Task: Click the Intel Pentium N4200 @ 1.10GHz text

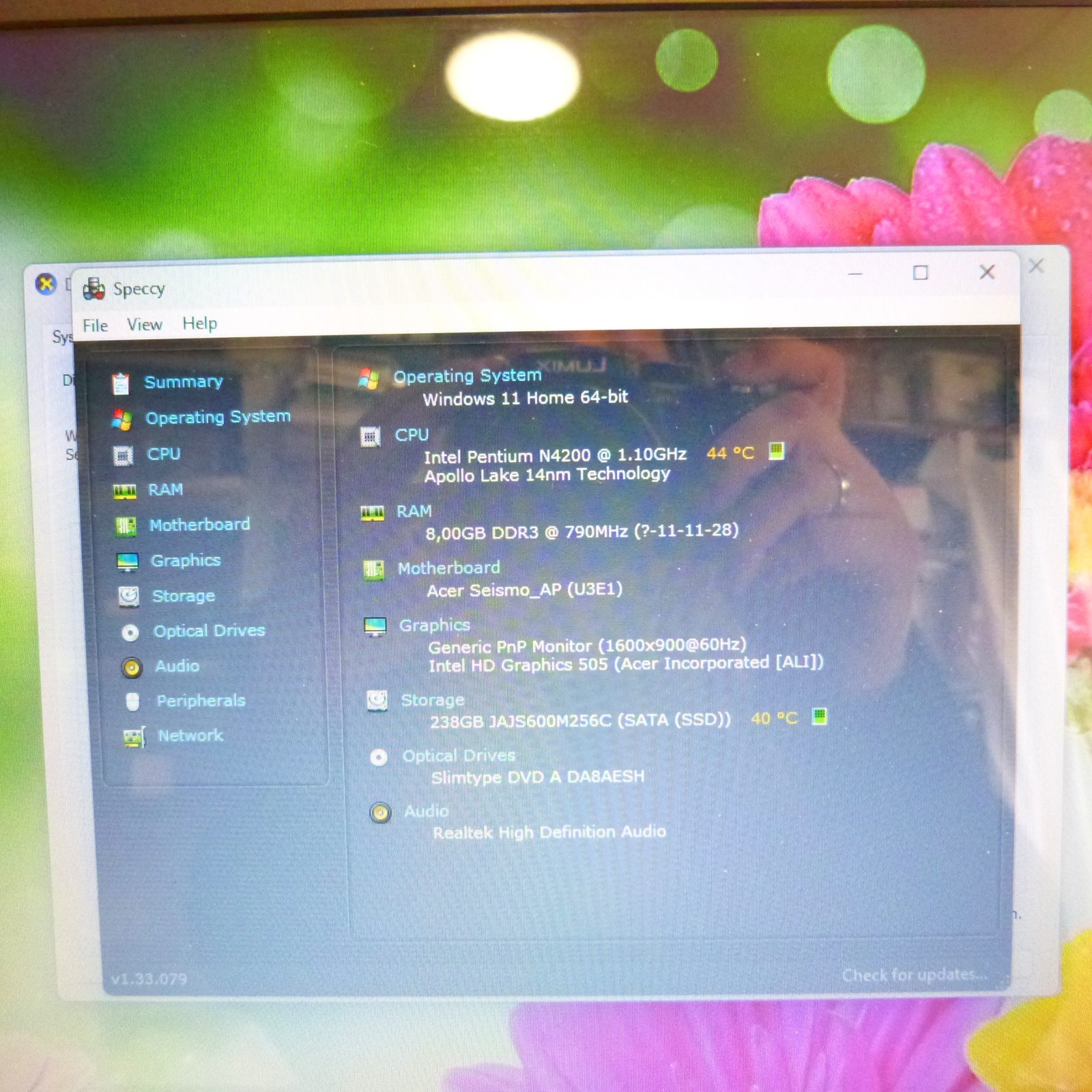Action: 556,455
